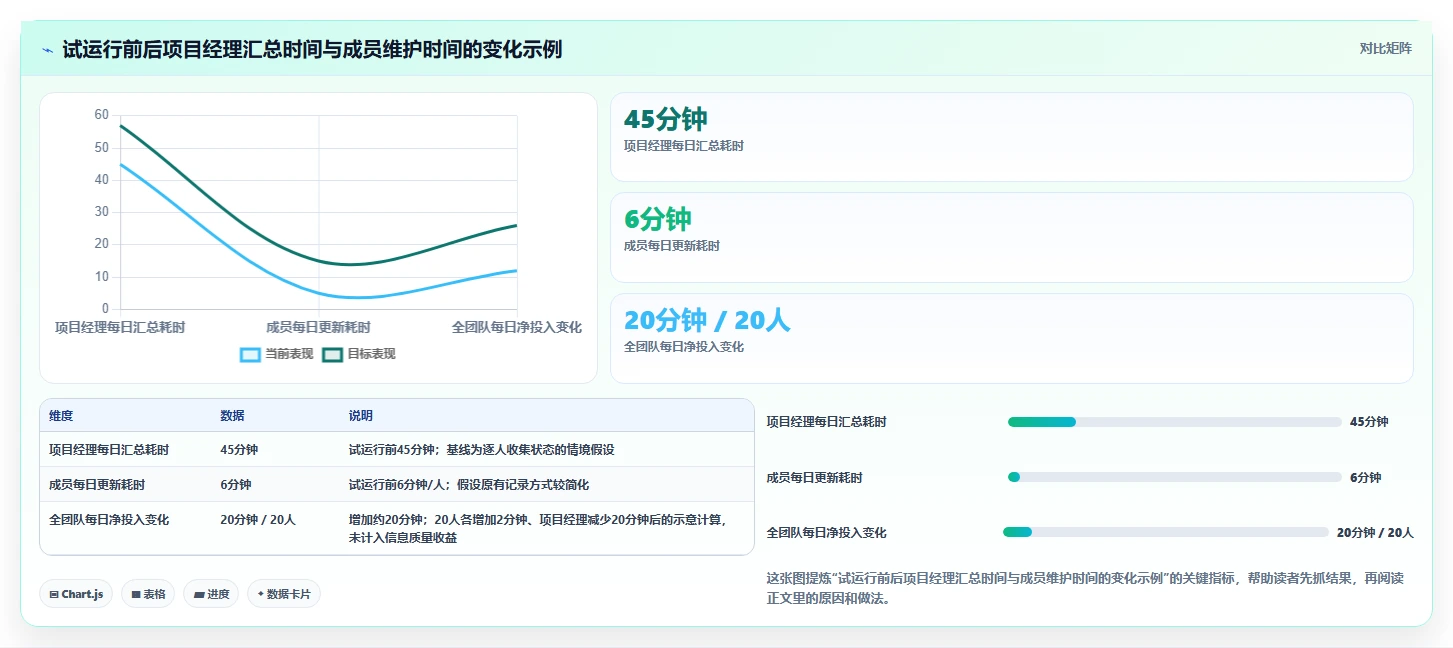The image size is (1453, 648).
Task: Select the 数据卡片 tag chip
Action: coord(284,594)
